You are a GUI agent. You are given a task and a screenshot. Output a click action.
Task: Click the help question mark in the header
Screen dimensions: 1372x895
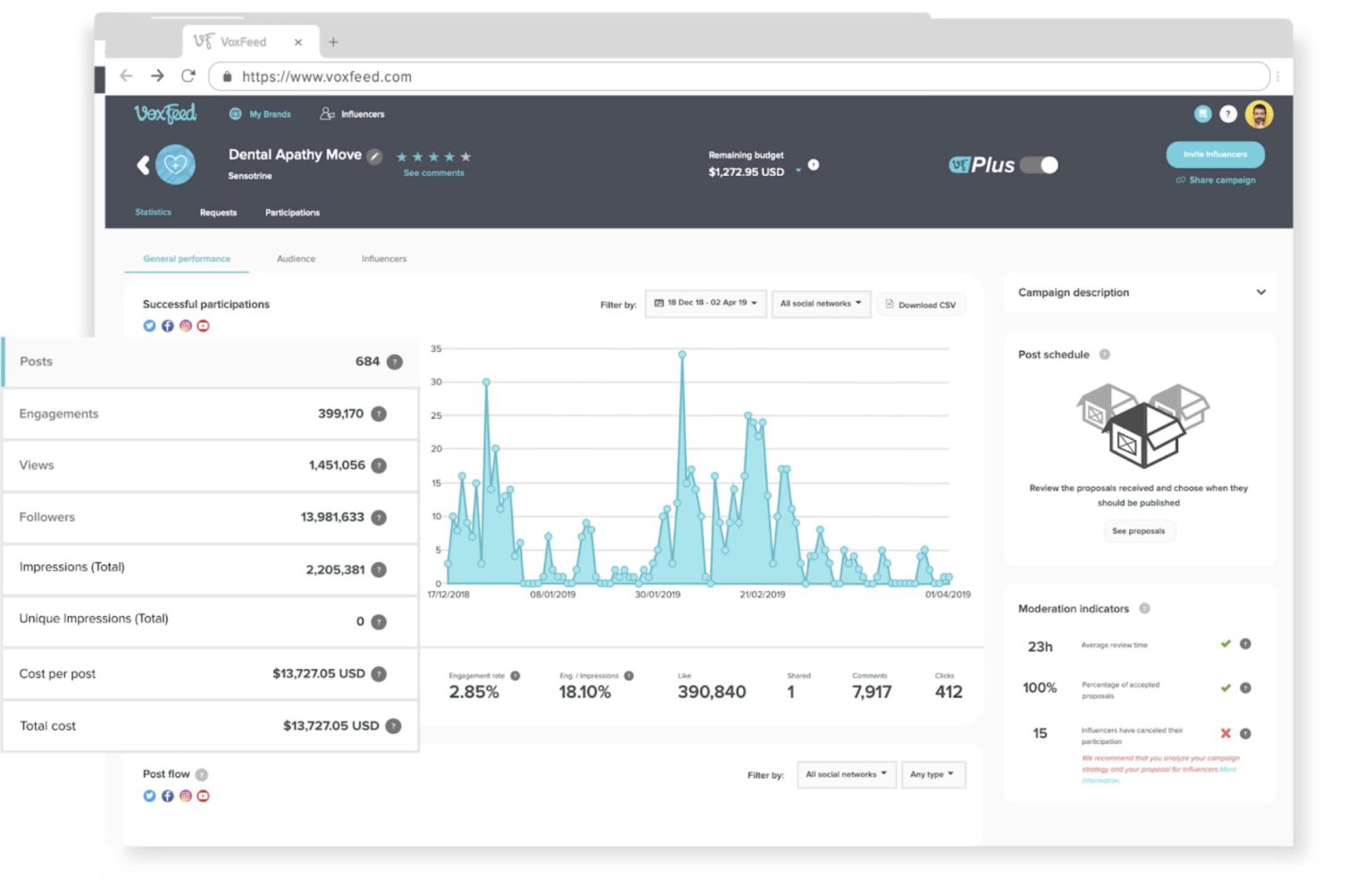(1229, 113)
